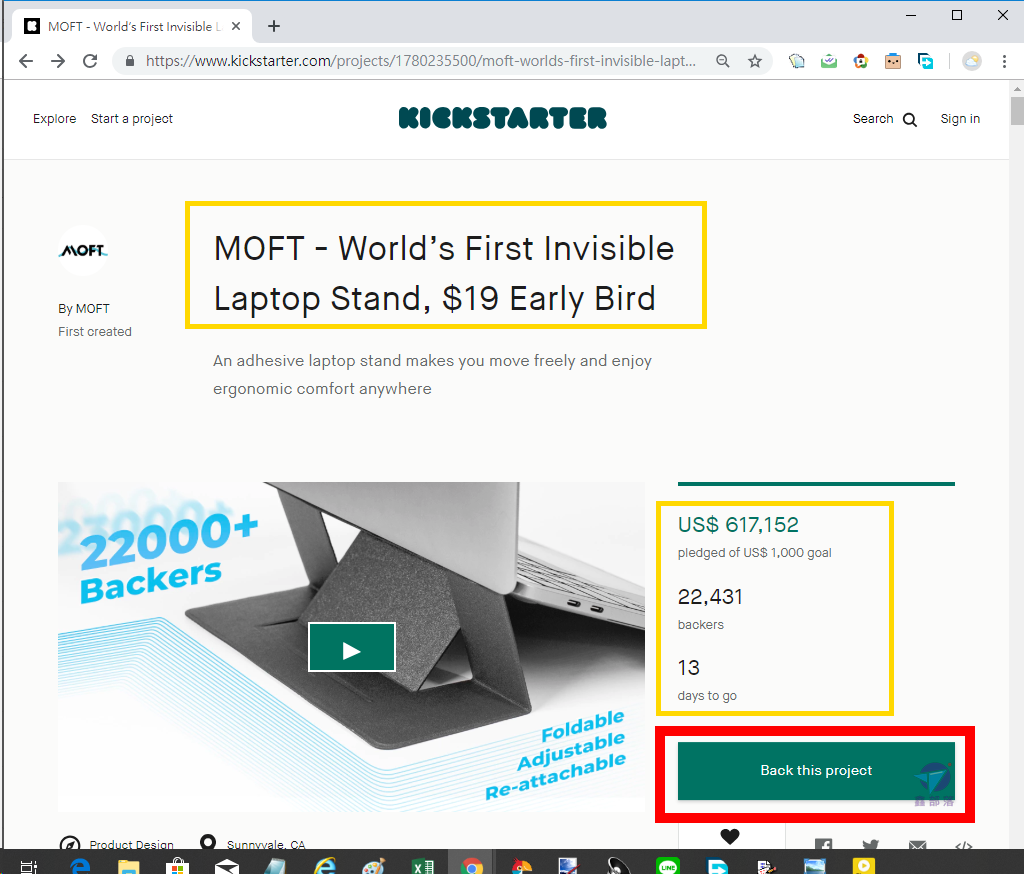Screen dimensions: 1024x874
Task: Open a new browser tab
Action: [x=274, y=26]
